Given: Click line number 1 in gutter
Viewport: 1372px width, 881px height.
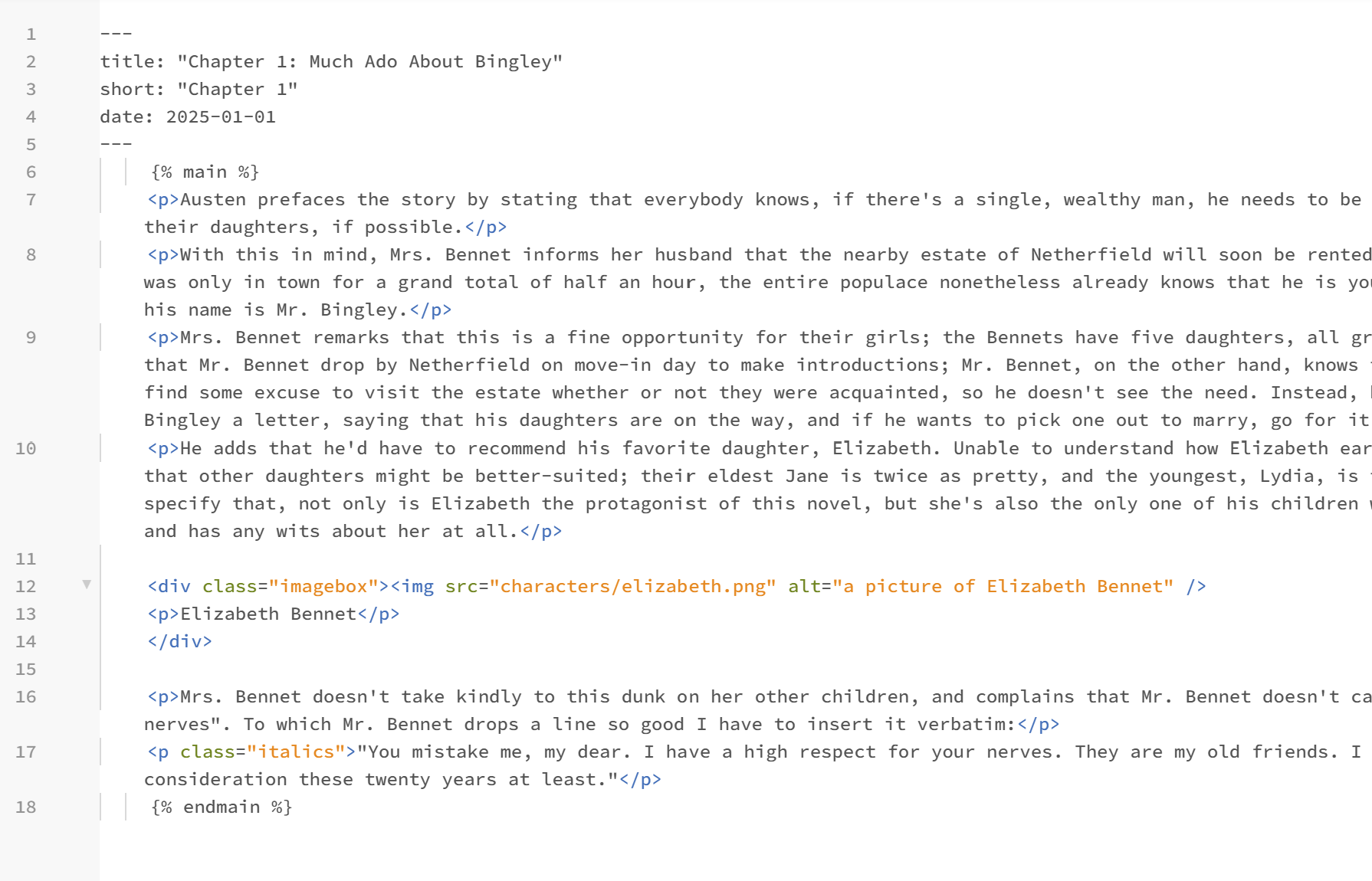Looking at the screenshot, I should 31,34.
